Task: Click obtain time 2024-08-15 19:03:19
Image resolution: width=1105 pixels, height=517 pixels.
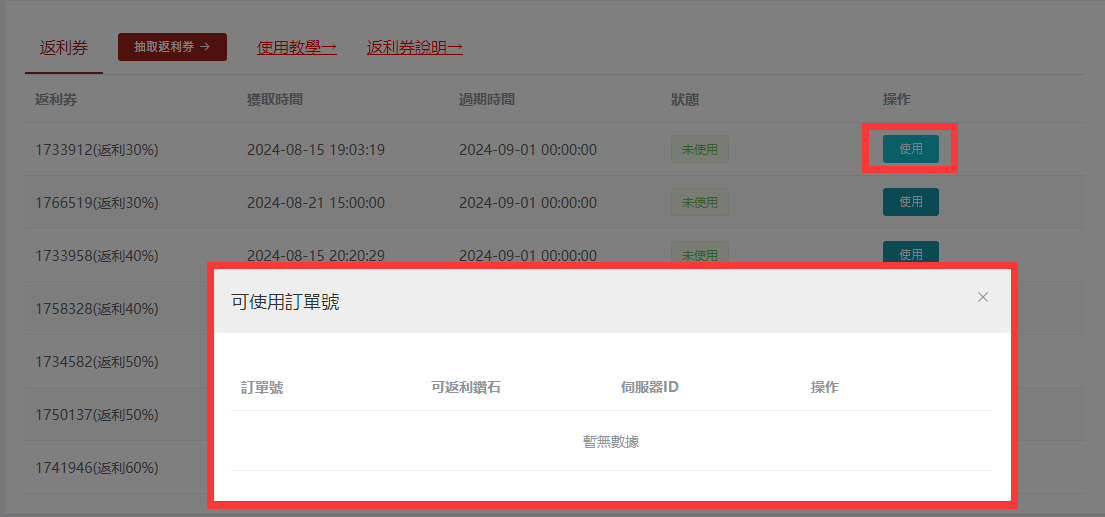Action: click(x=316, y=150)
